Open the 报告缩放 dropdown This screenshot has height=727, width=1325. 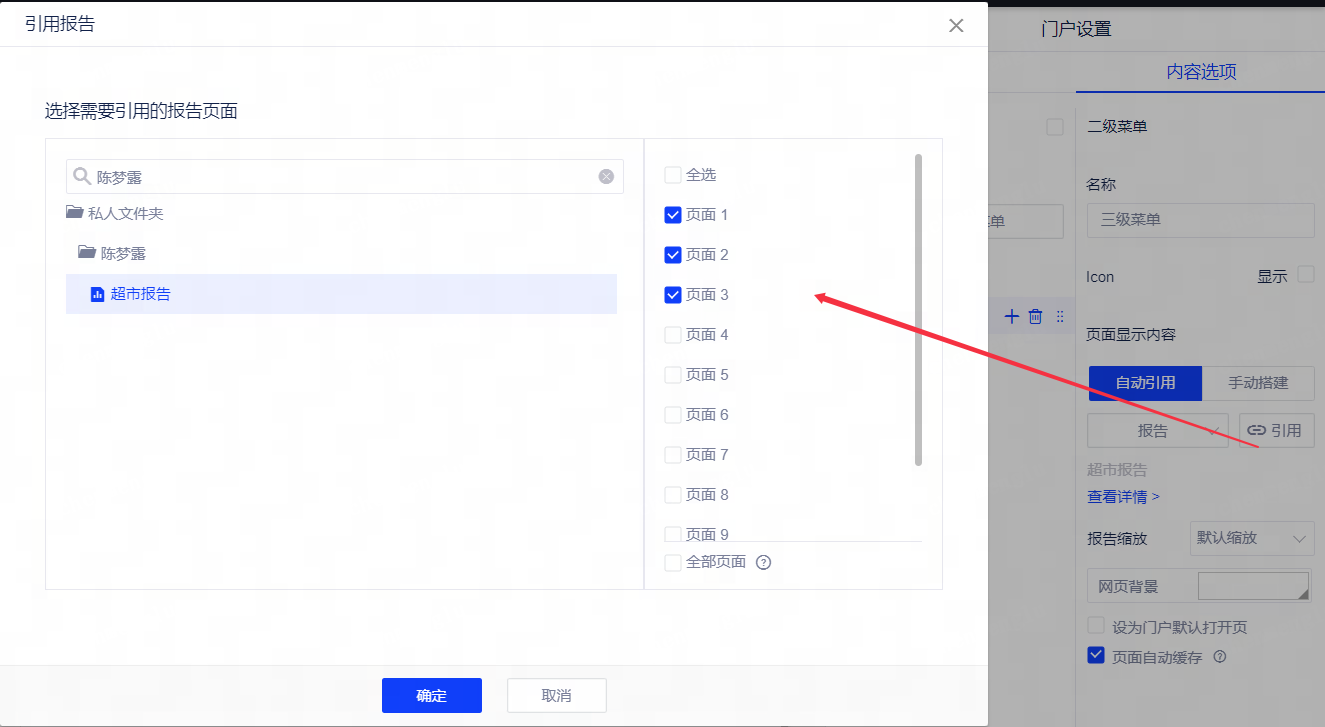[1252, 538]
